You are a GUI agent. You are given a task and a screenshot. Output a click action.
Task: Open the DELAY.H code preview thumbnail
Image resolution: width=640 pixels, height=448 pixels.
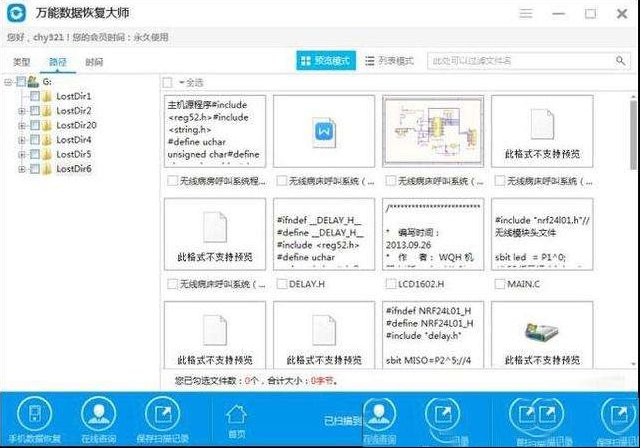pos(324,234)
